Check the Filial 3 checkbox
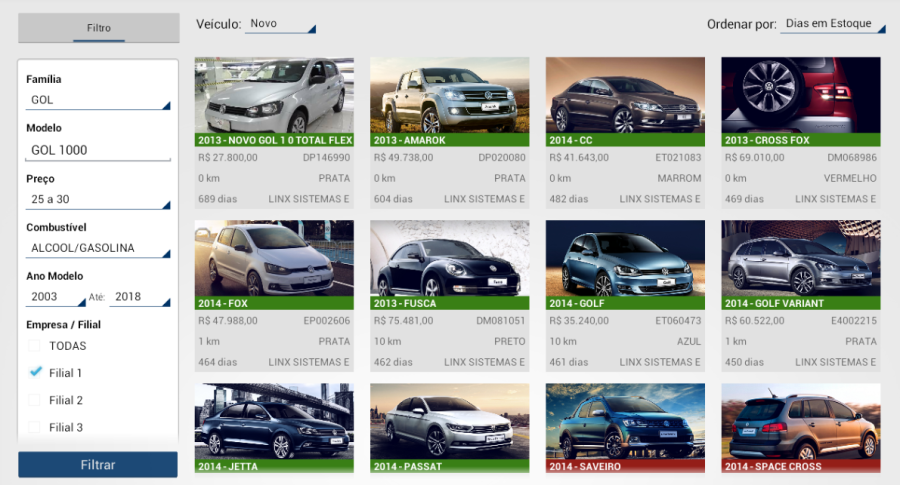The width and height of the screenshot is (900, 485). pos(34,427)
